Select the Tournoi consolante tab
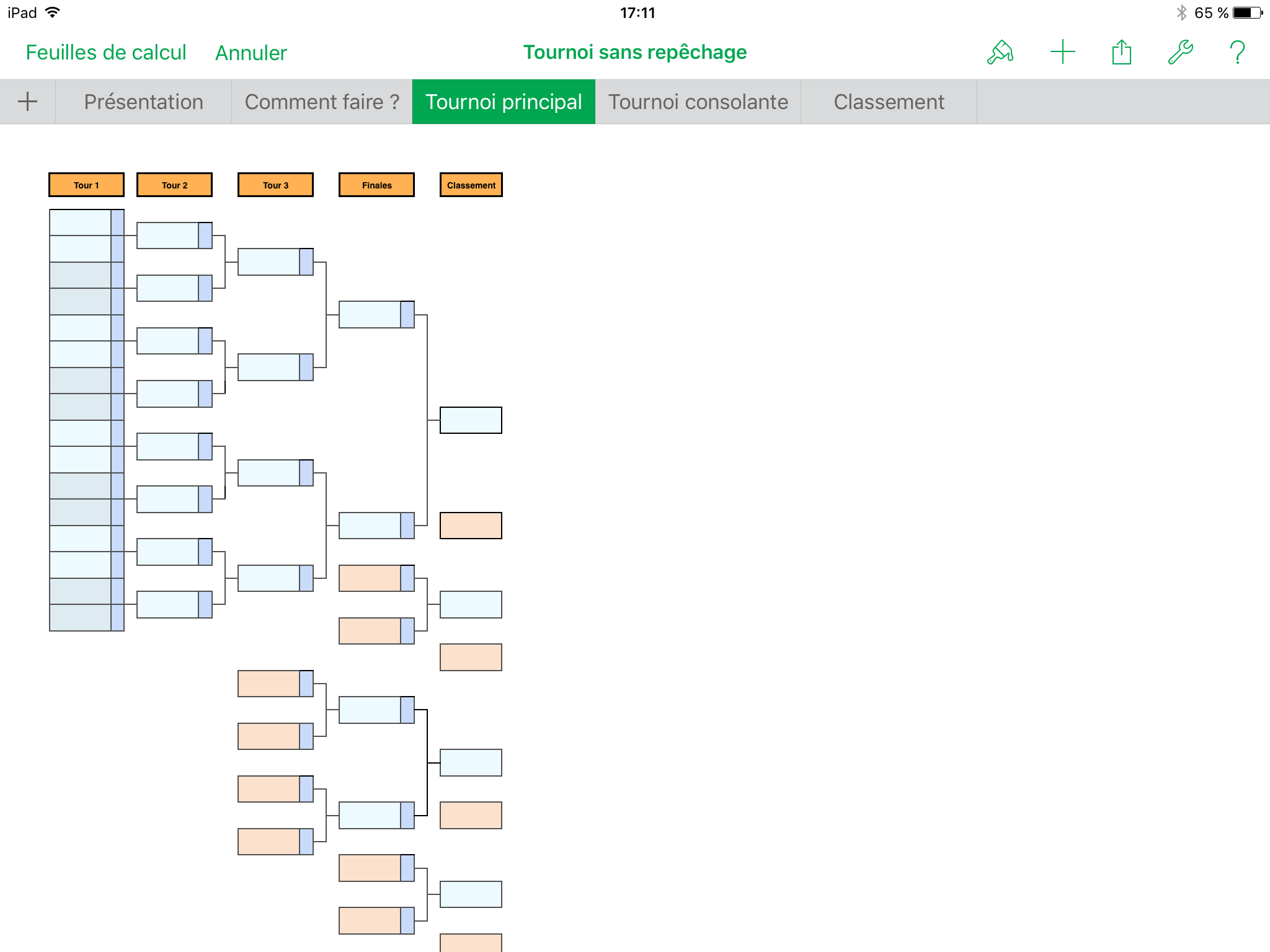 pyautogui.click(x=698, y=102)
